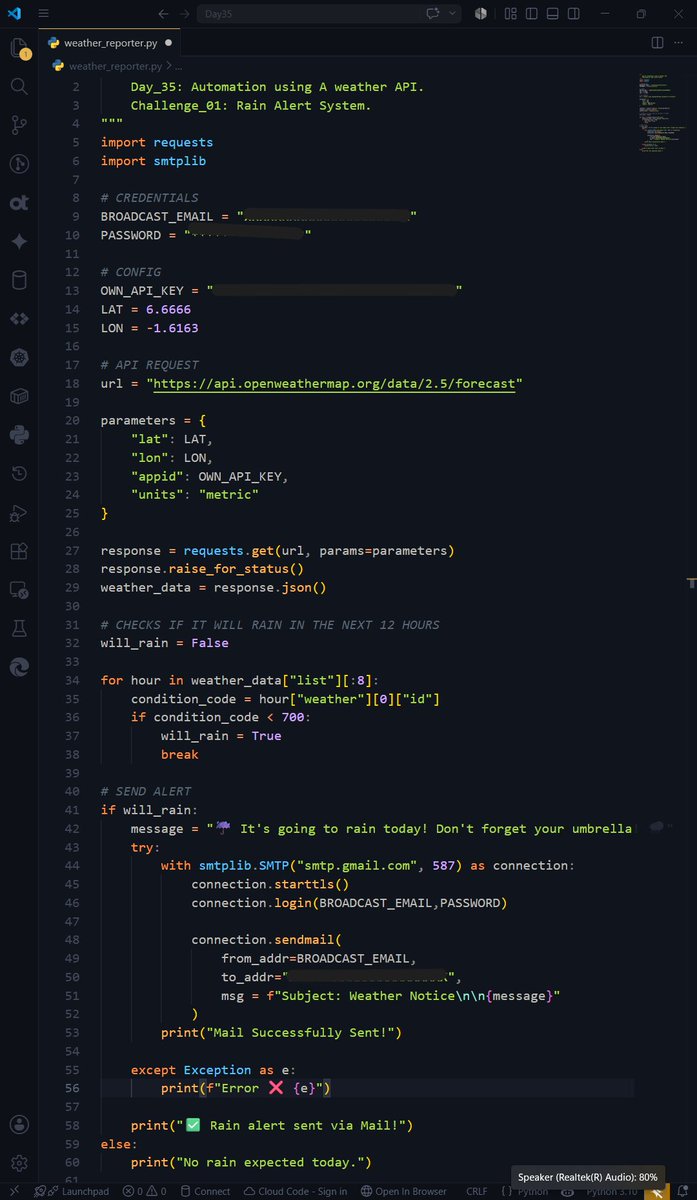Click 'response.raise_for_status()' in the code
This screenshot has width=697, height=1200.
(202, 569)
